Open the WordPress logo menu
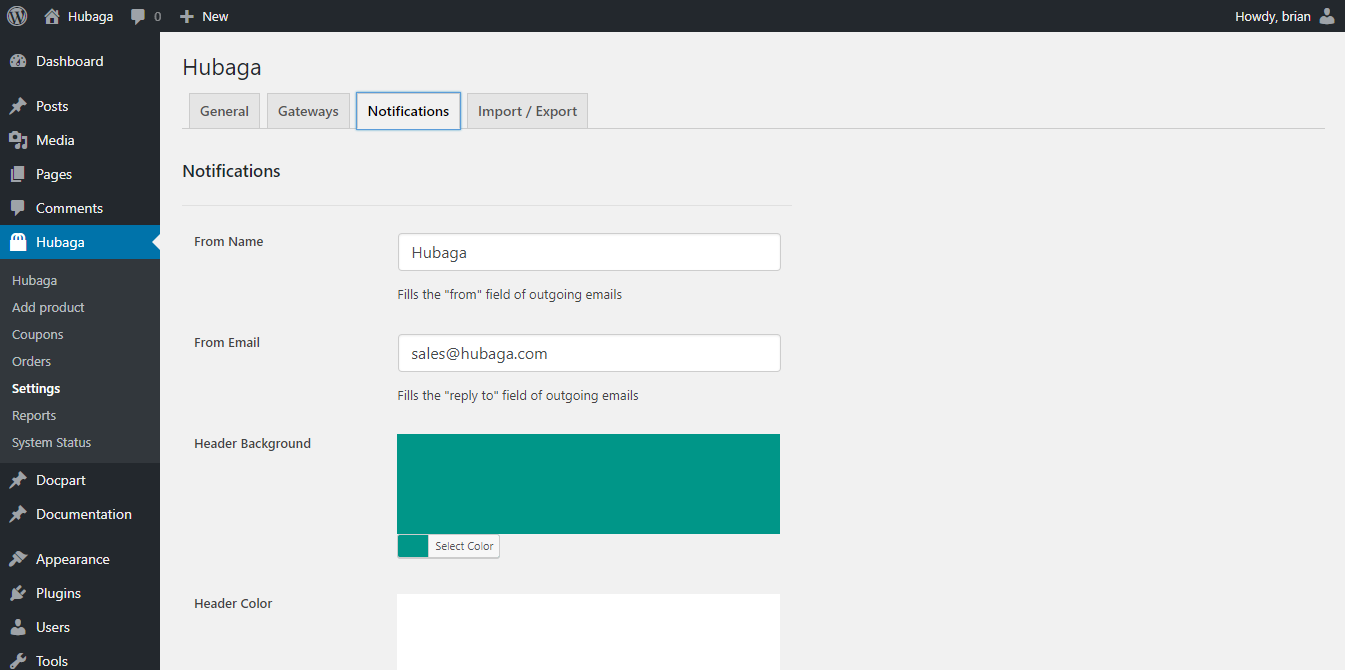The image size is (1345, 670). [17, 16]
